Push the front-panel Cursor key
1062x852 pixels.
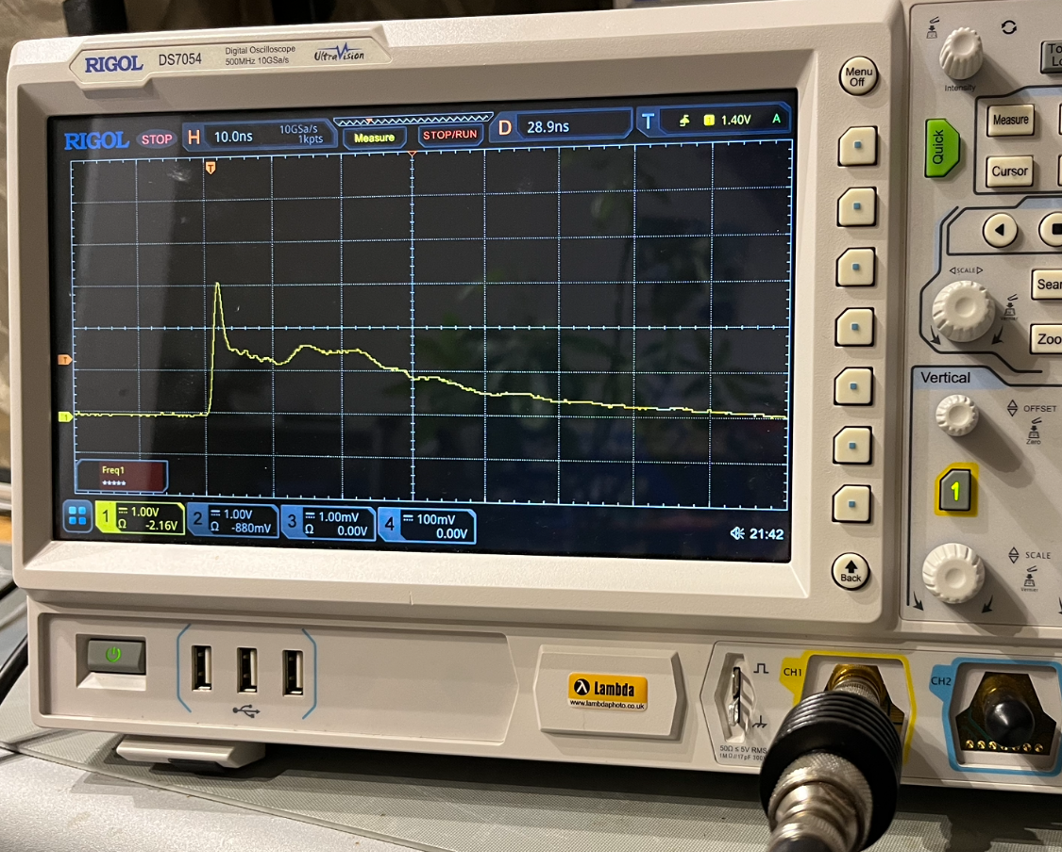coord(1009,171)
